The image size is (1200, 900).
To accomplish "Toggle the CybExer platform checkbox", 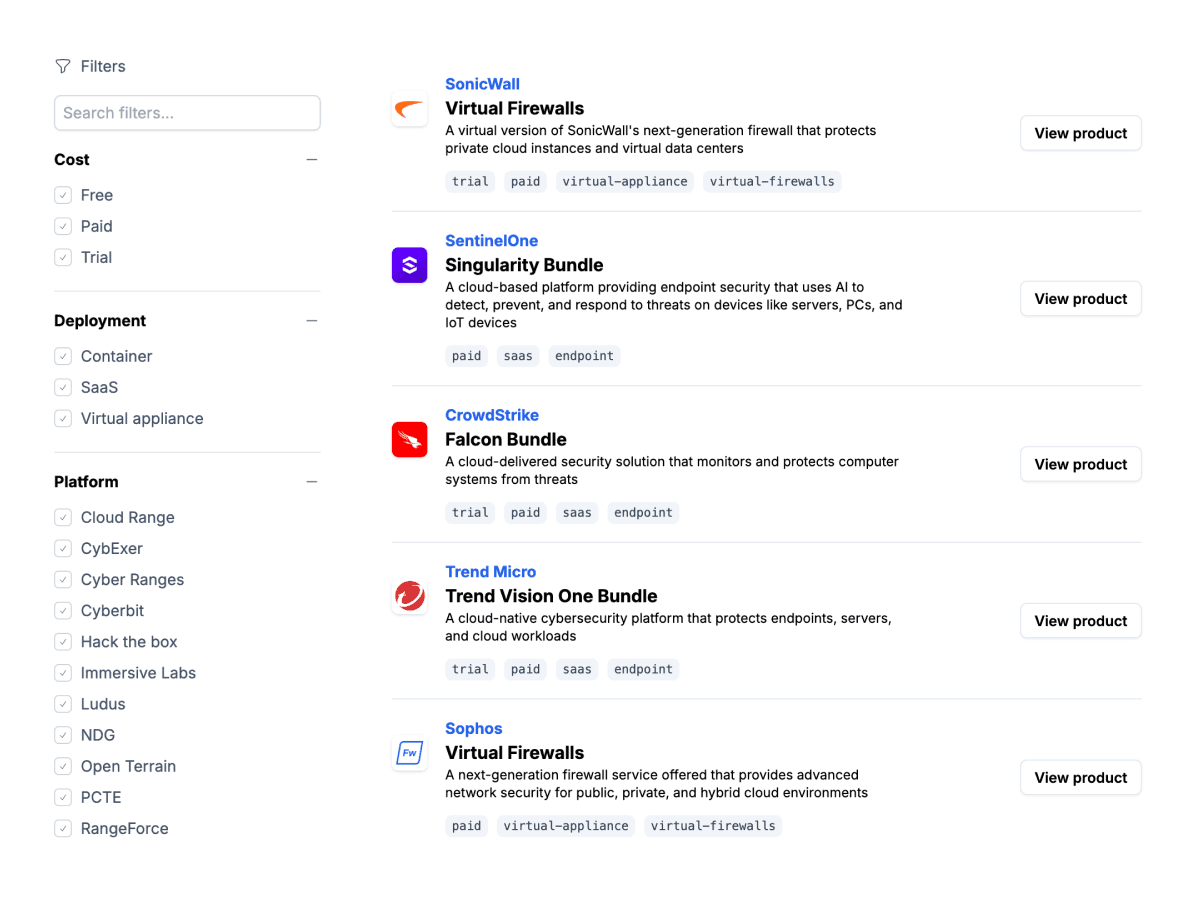I will [x=63, y=548].
